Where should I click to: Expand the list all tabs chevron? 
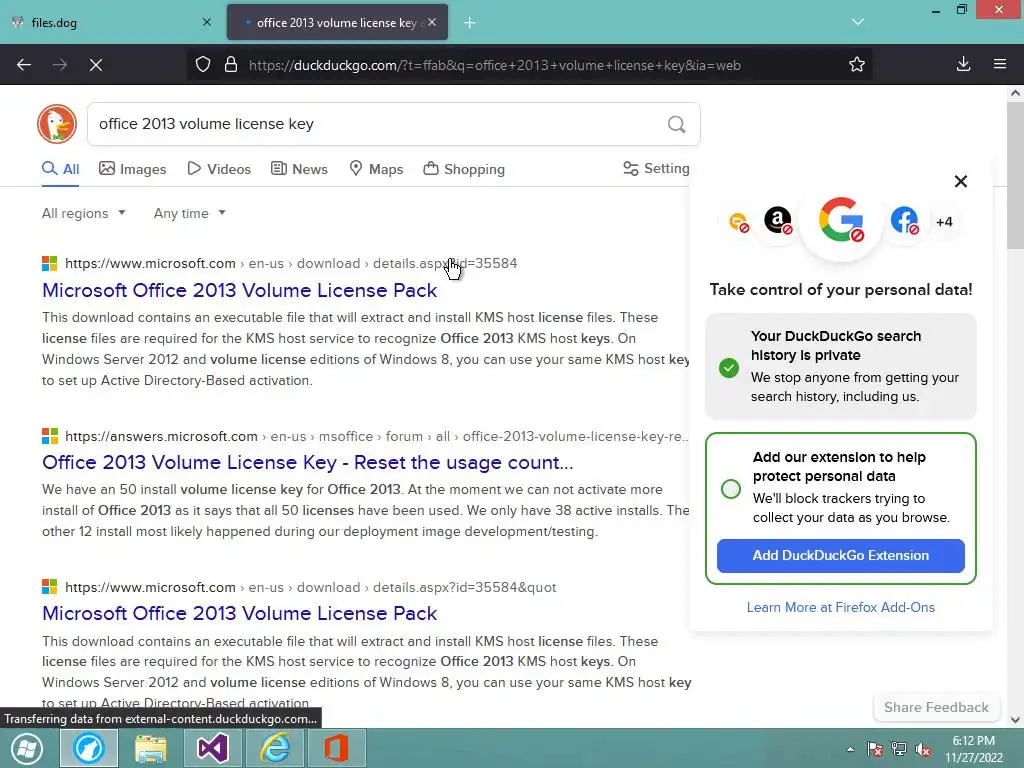[x=858, y=22]
